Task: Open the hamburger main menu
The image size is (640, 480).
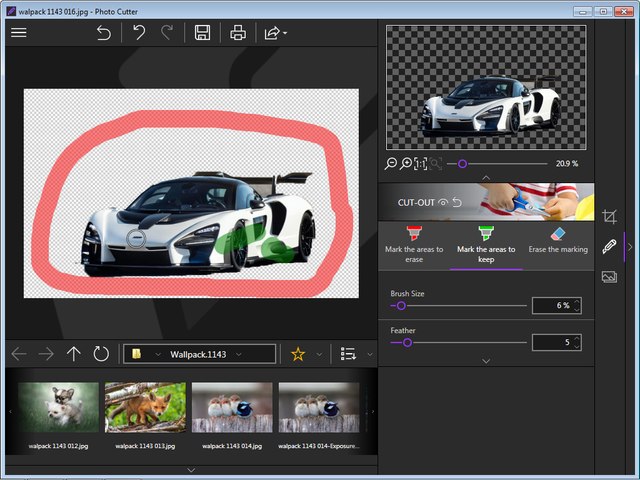Action: click(x=19, y=33)
